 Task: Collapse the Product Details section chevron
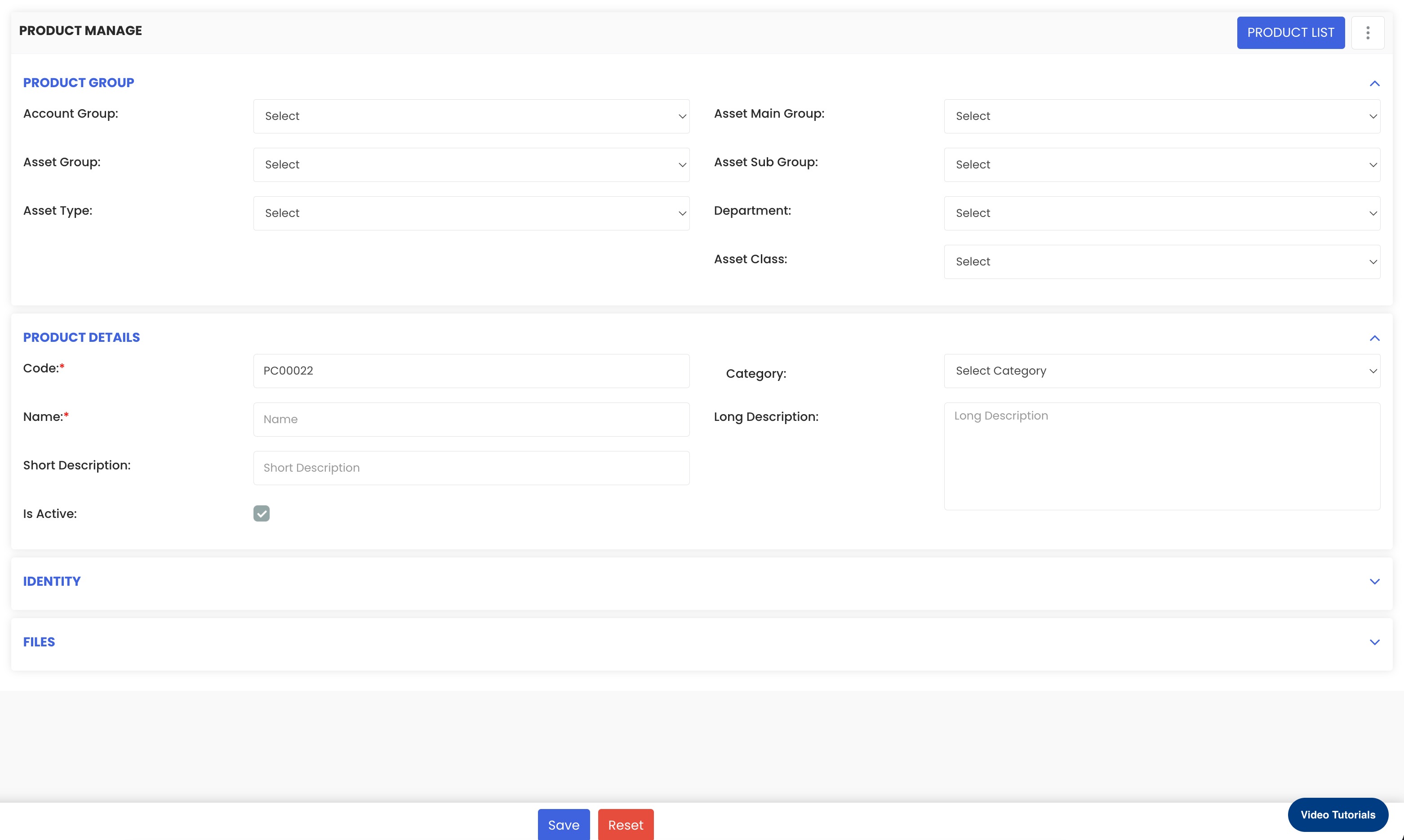[1374, 339]
